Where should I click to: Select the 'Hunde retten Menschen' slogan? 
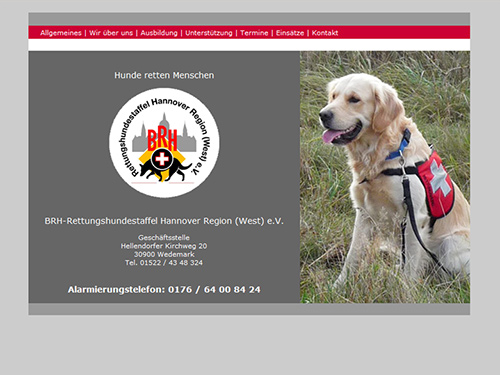[x=164, y=75]
